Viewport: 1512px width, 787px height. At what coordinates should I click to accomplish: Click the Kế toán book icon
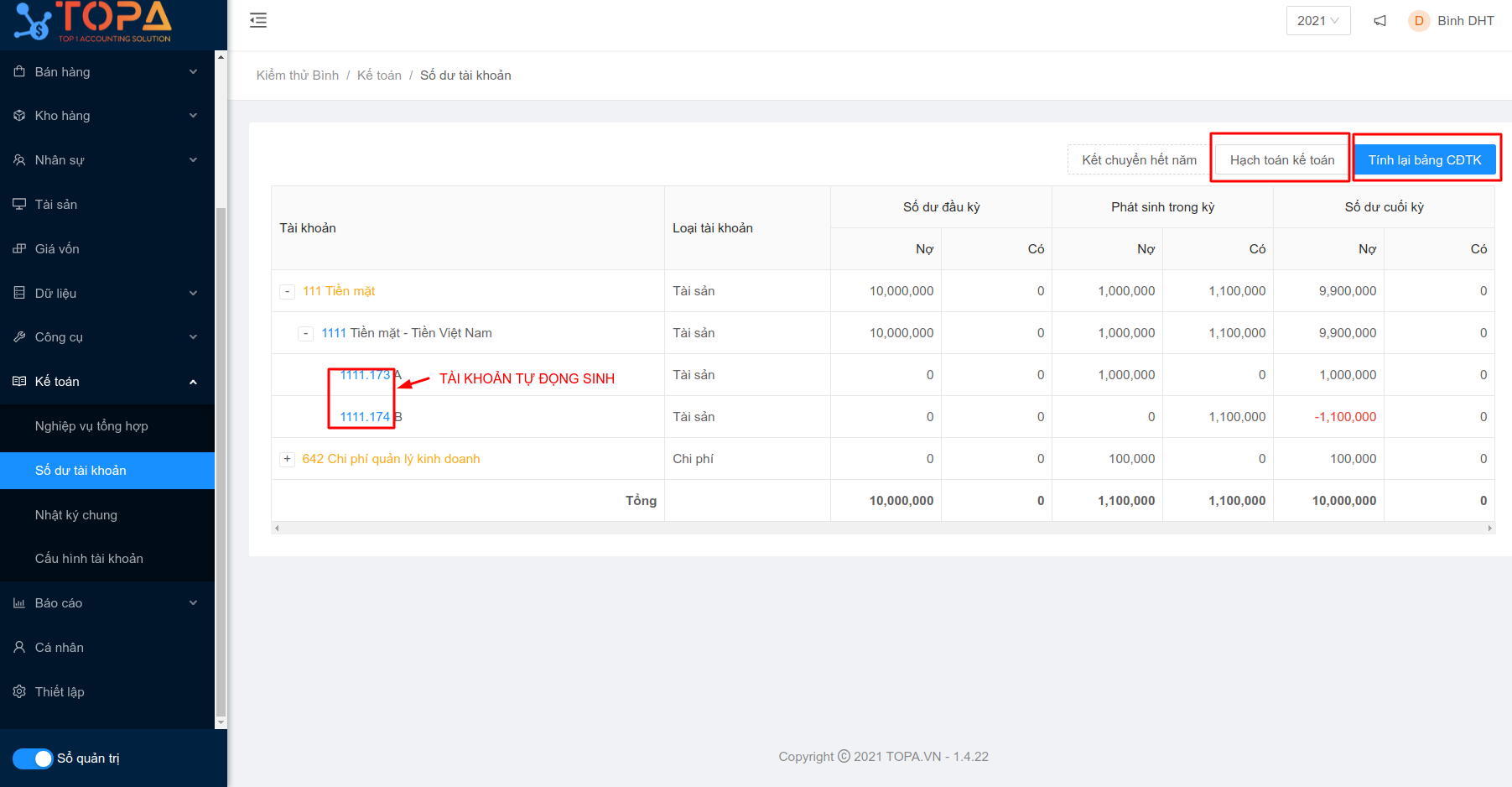[x=19, y=382]
